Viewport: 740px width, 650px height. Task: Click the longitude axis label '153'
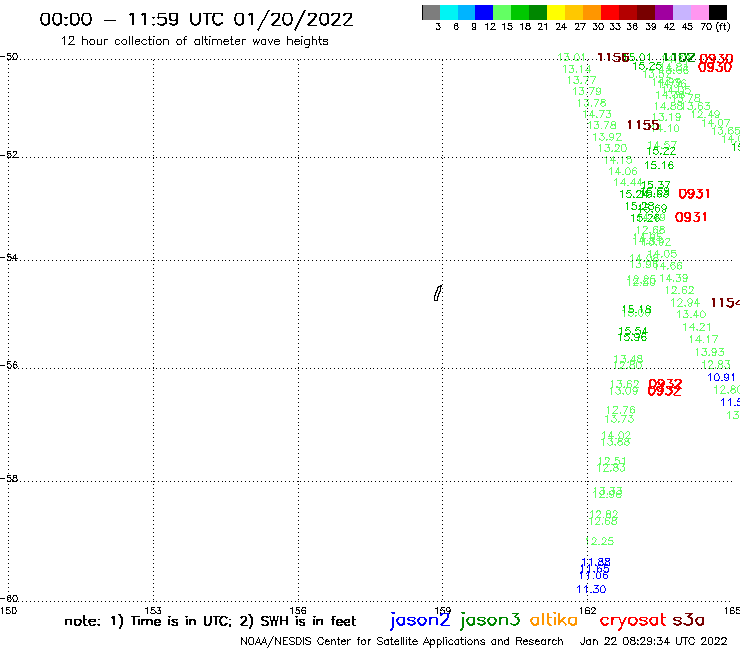[x=153, y=610]
